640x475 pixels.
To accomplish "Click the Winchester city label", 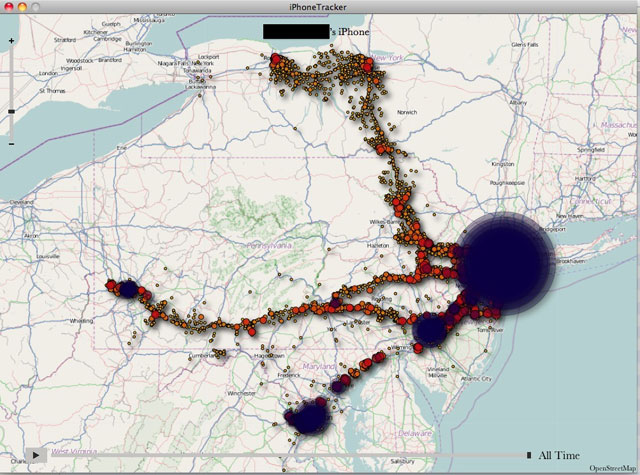I will pos(242,393).
